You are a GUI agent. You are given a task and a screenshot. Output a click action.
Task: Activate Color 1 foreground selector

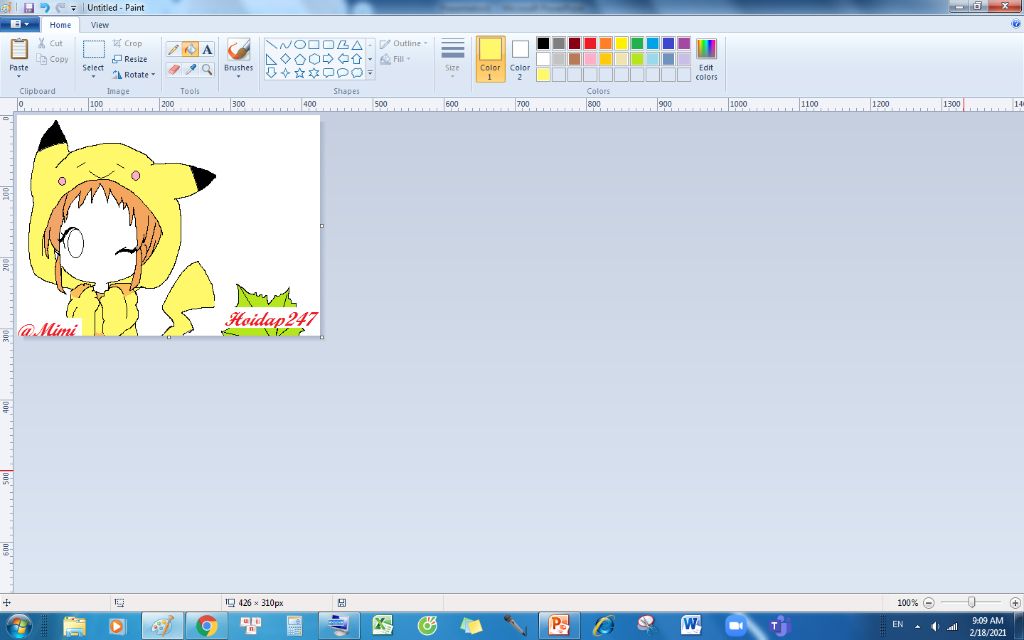[490, 59]
